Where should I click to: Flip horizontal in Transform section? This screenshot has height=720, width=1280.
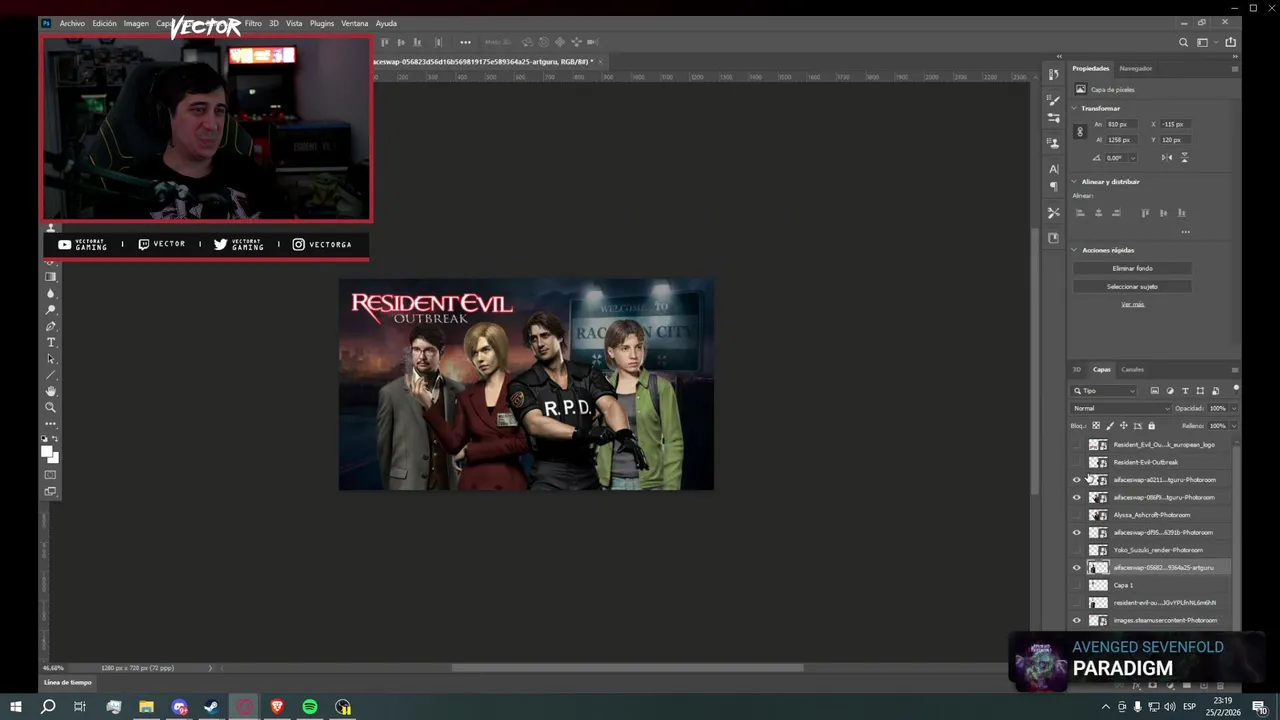(1167, 158)
